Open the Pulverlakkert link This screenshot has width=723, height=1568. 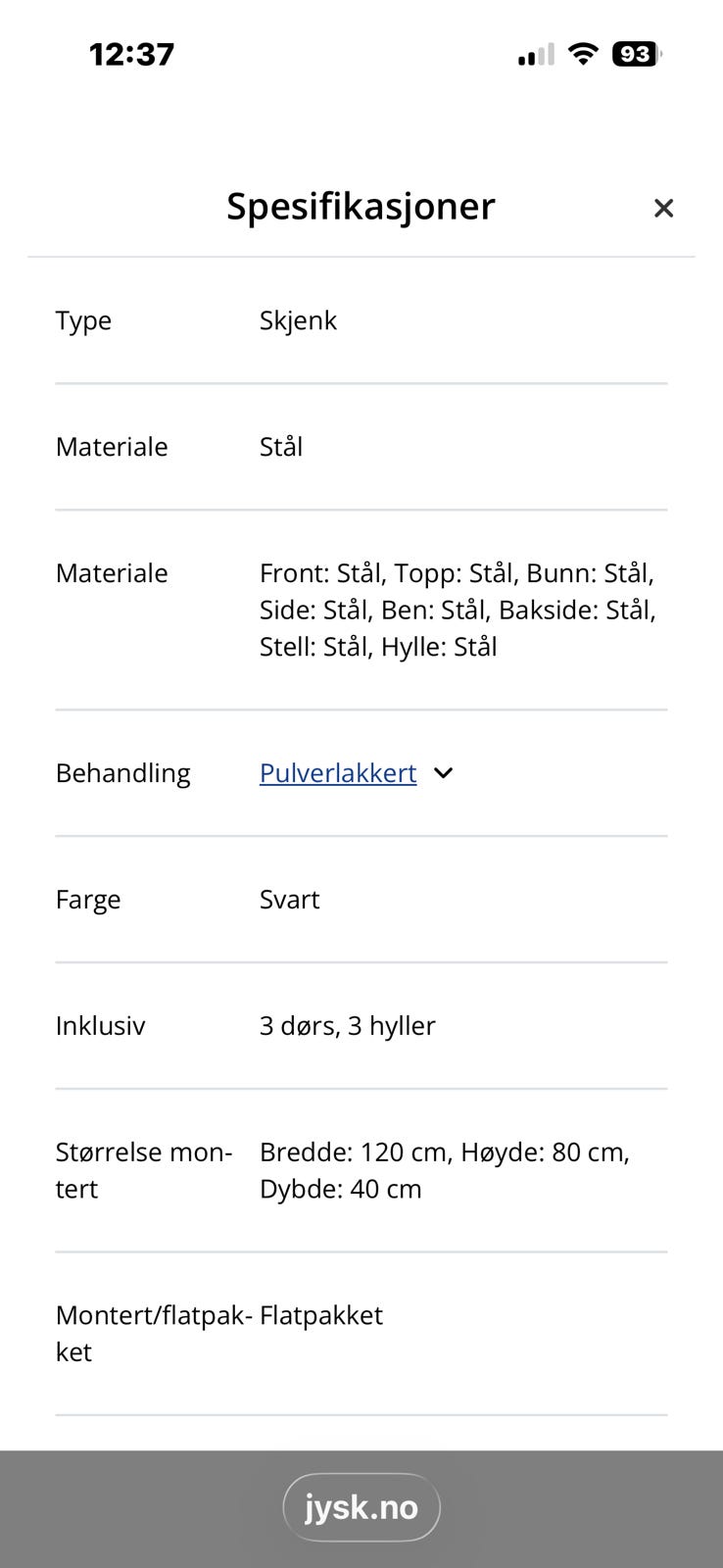337,773
